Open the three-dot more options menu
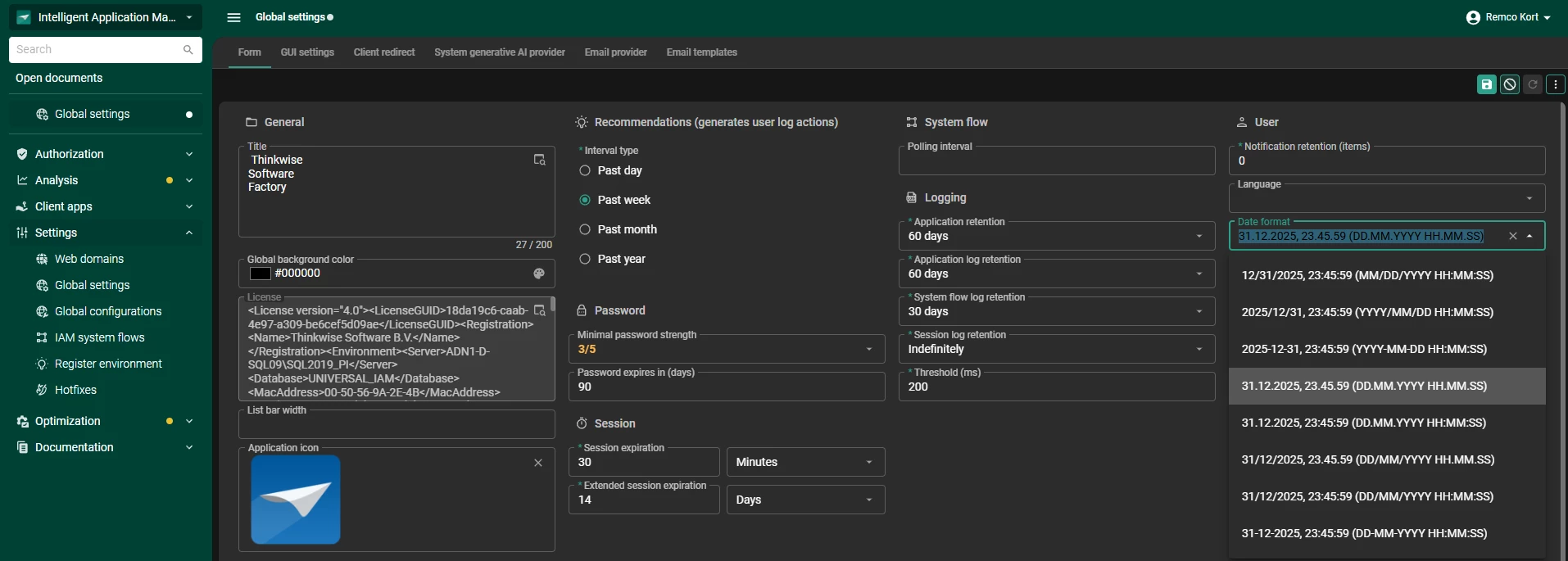 (1556, 84)
